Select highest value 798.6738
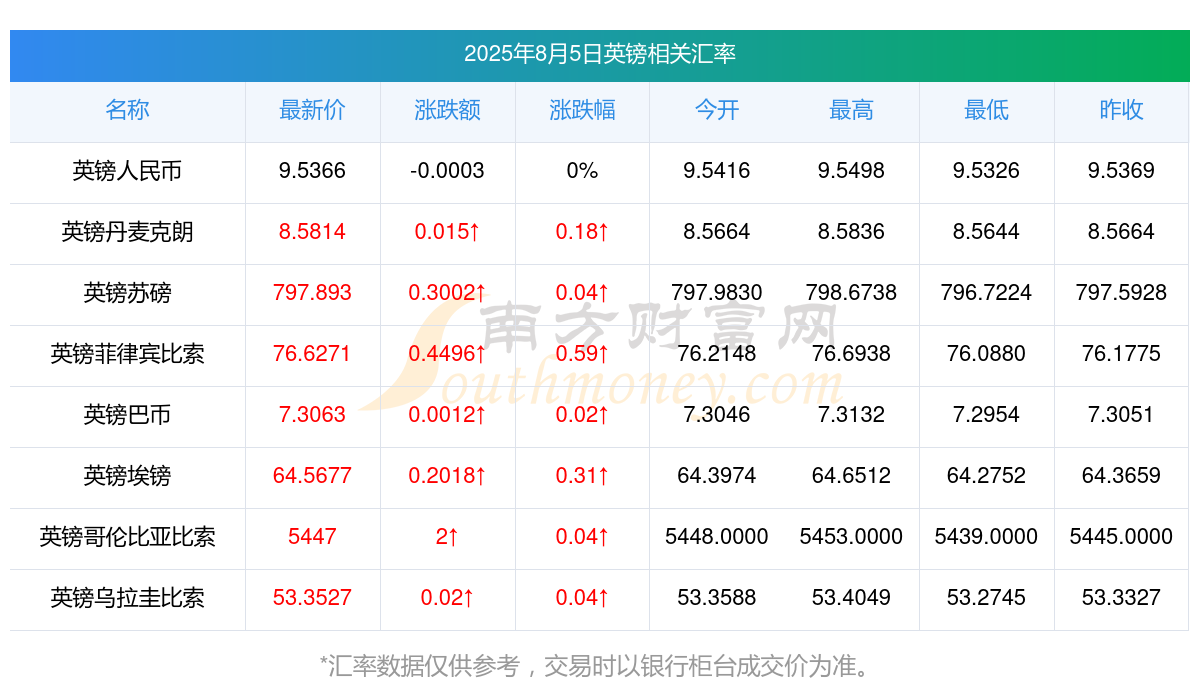The image size is (1200, 698). [x=851, y=293]
